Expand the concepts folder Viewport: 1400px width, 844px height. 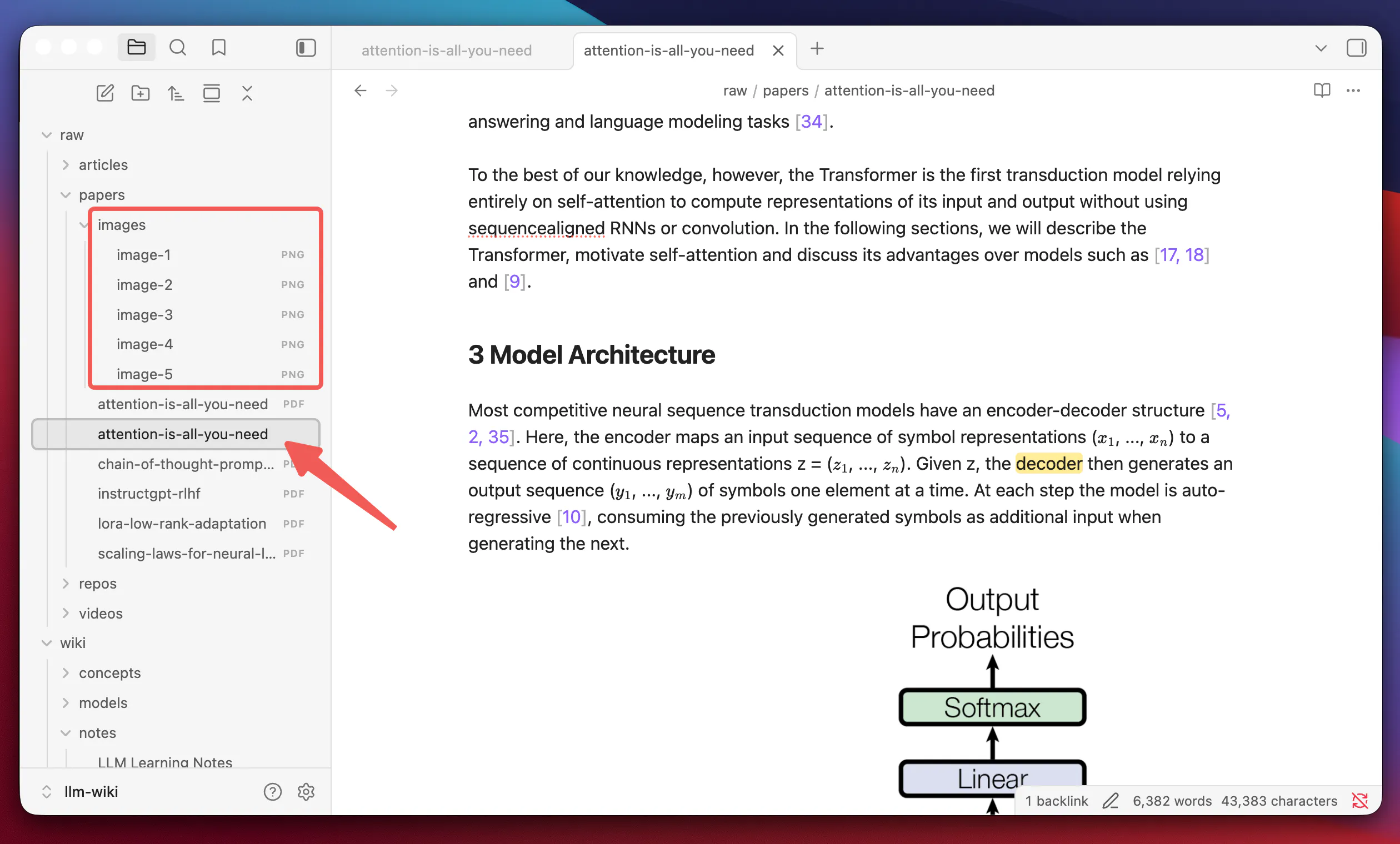66,673
